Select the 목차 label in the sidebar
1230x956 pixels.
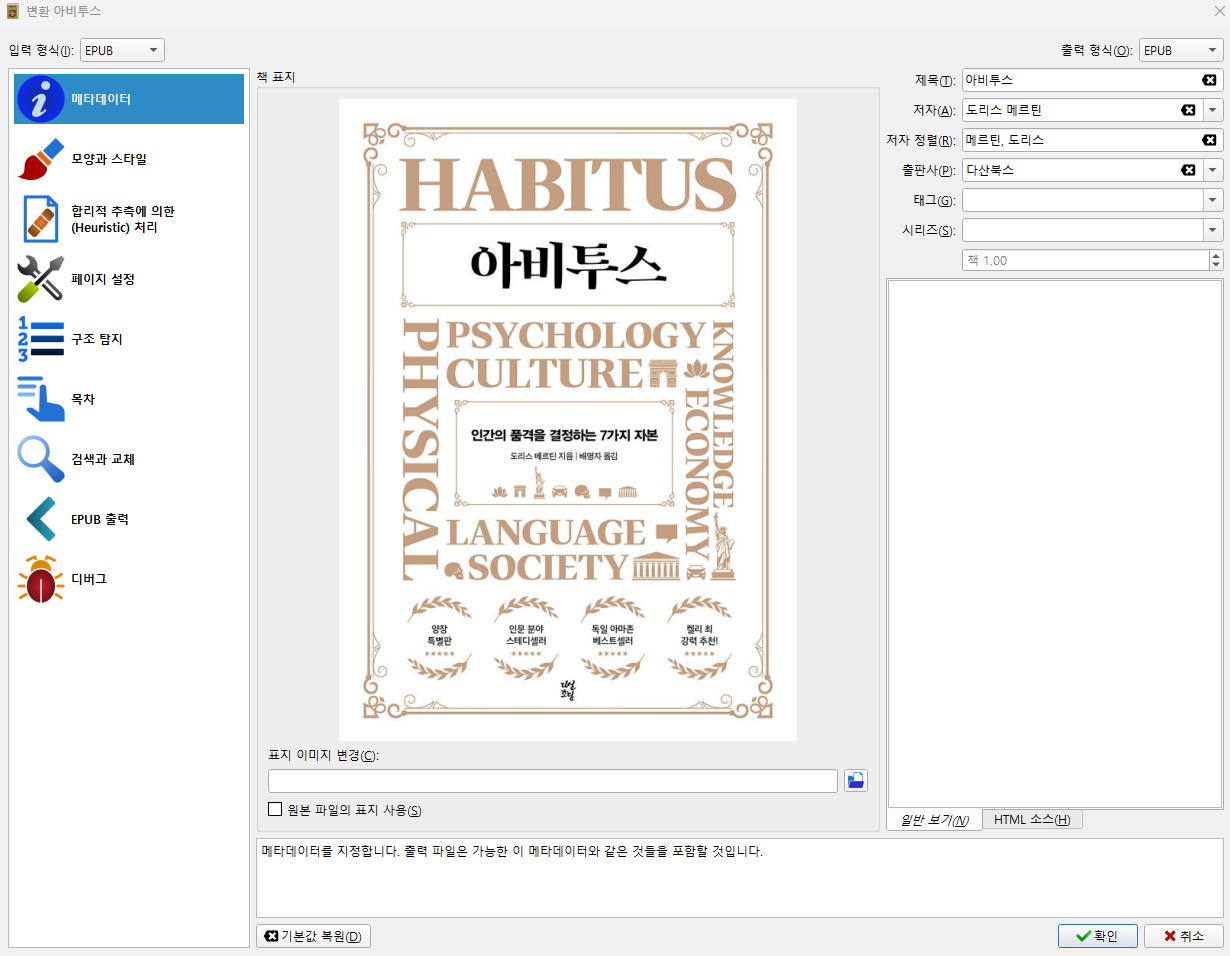click(x=83, y=399)
